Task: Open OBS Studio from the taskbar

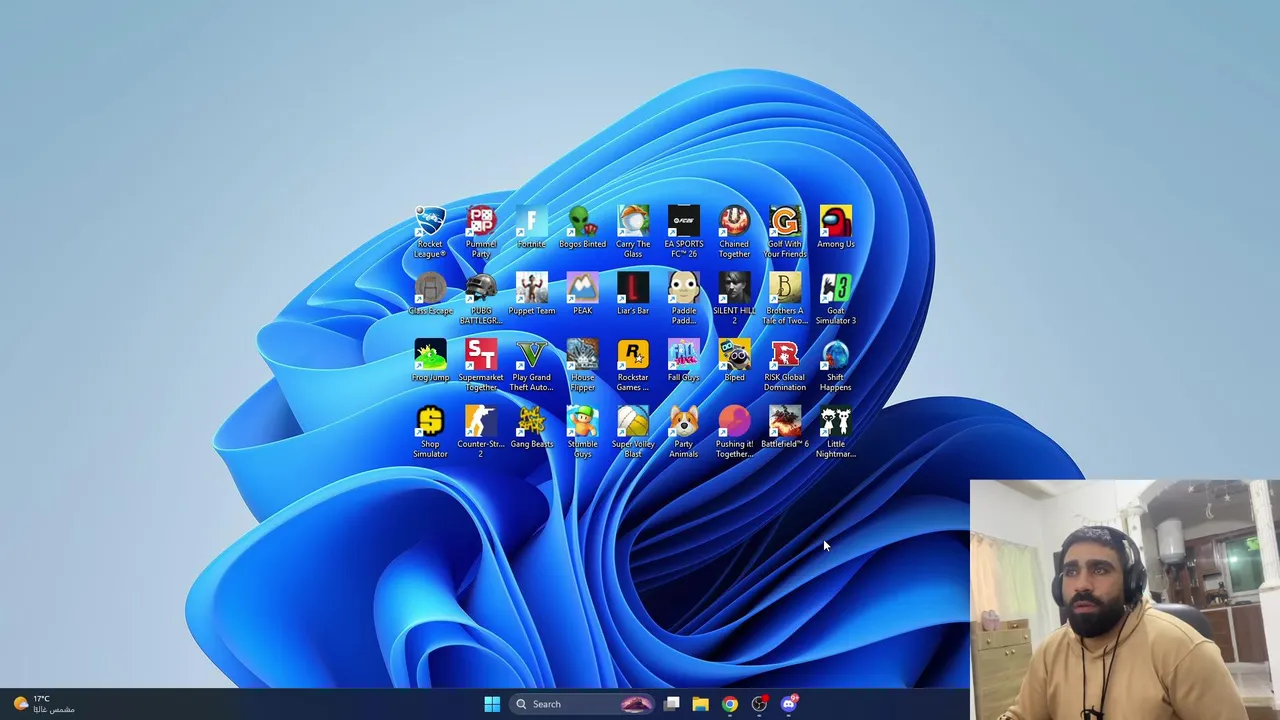Action: 760,704
